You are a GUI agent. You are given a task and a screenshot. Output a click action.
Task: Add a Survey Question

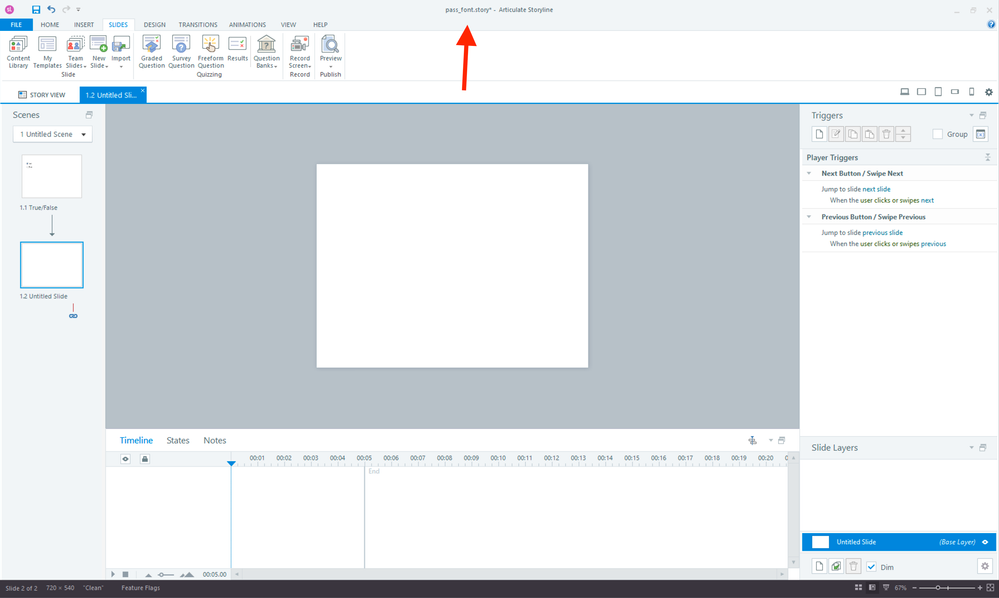(181, 51)
